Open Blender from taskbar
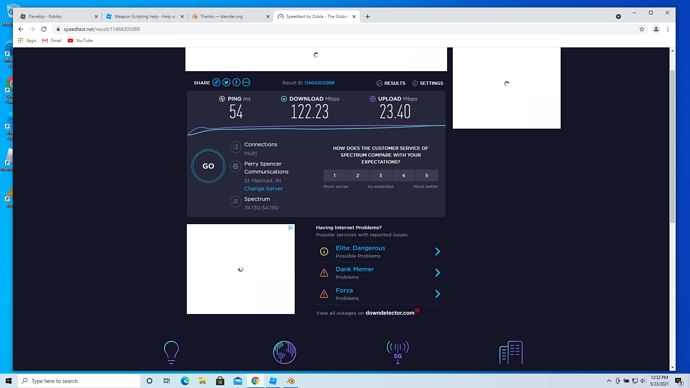 (x=290, y=381)
